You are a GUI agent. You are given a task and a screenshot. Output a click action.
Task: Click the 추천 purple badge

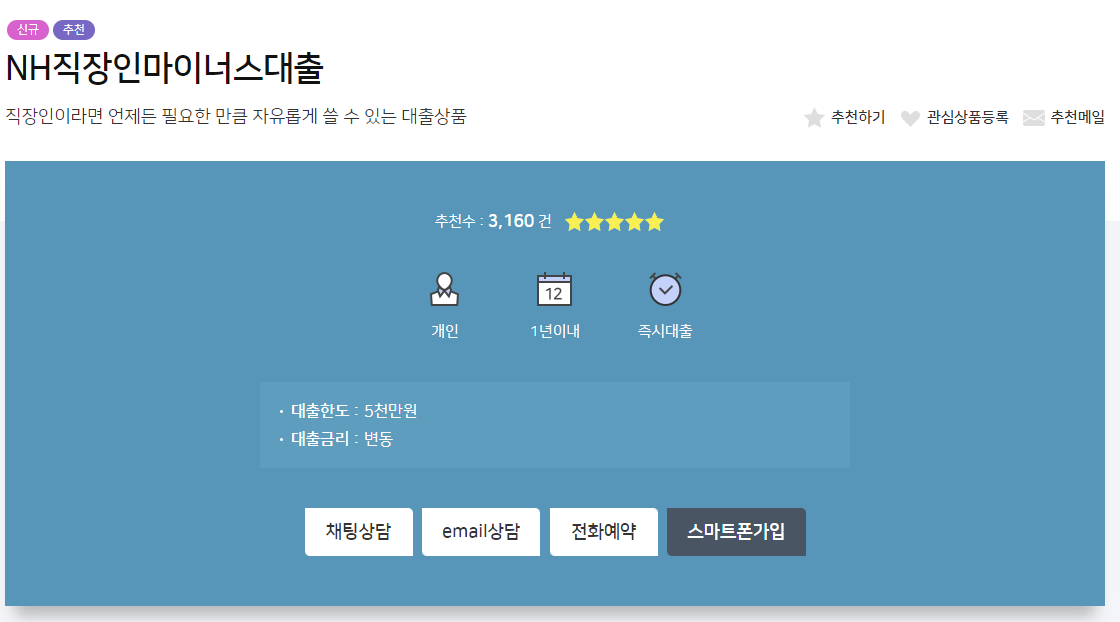point(74,30)
